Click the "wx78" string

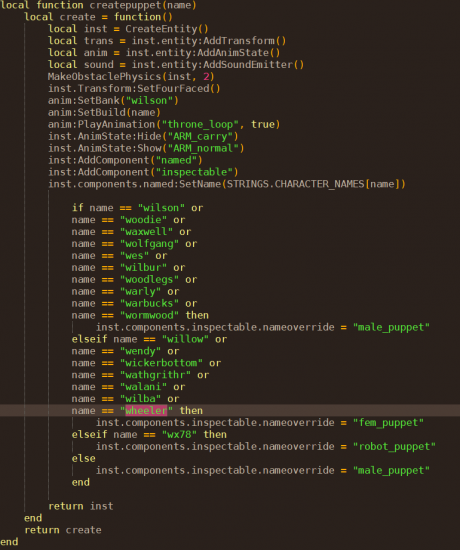pos(179,434)
